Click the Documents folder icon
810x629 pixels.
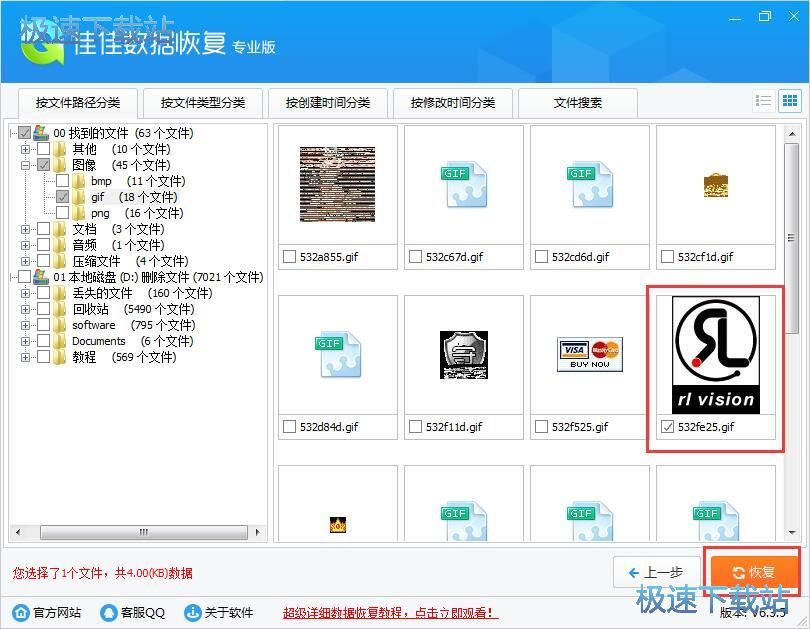point(60,341)
